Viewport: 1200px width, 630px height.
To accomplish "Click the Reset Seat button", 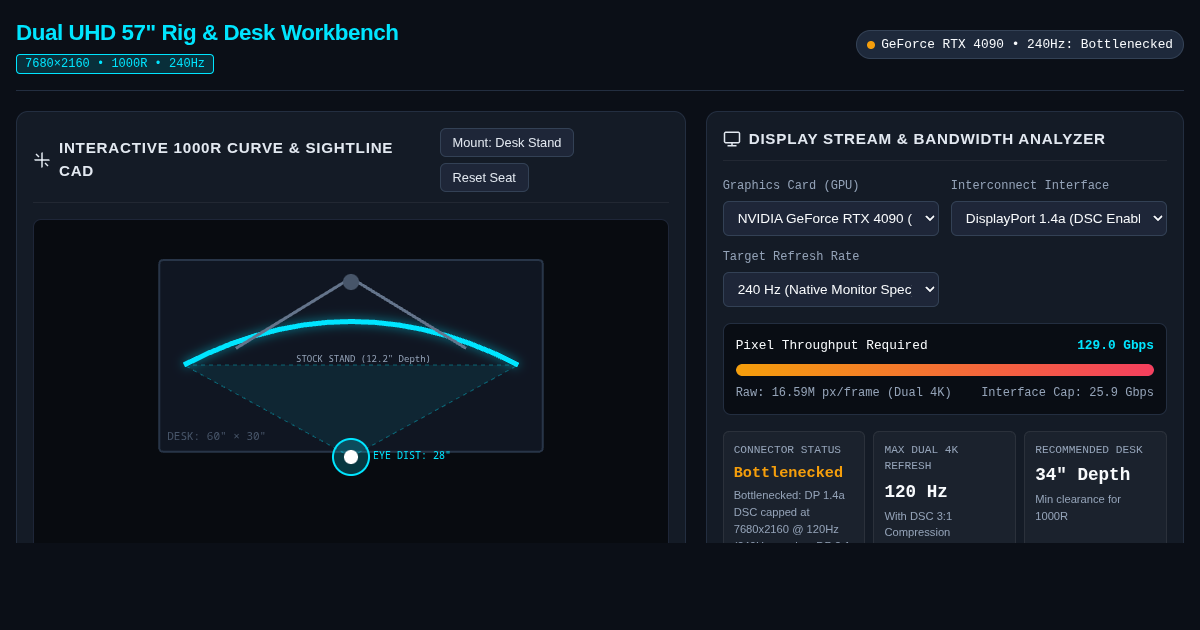I will [484, 178].
